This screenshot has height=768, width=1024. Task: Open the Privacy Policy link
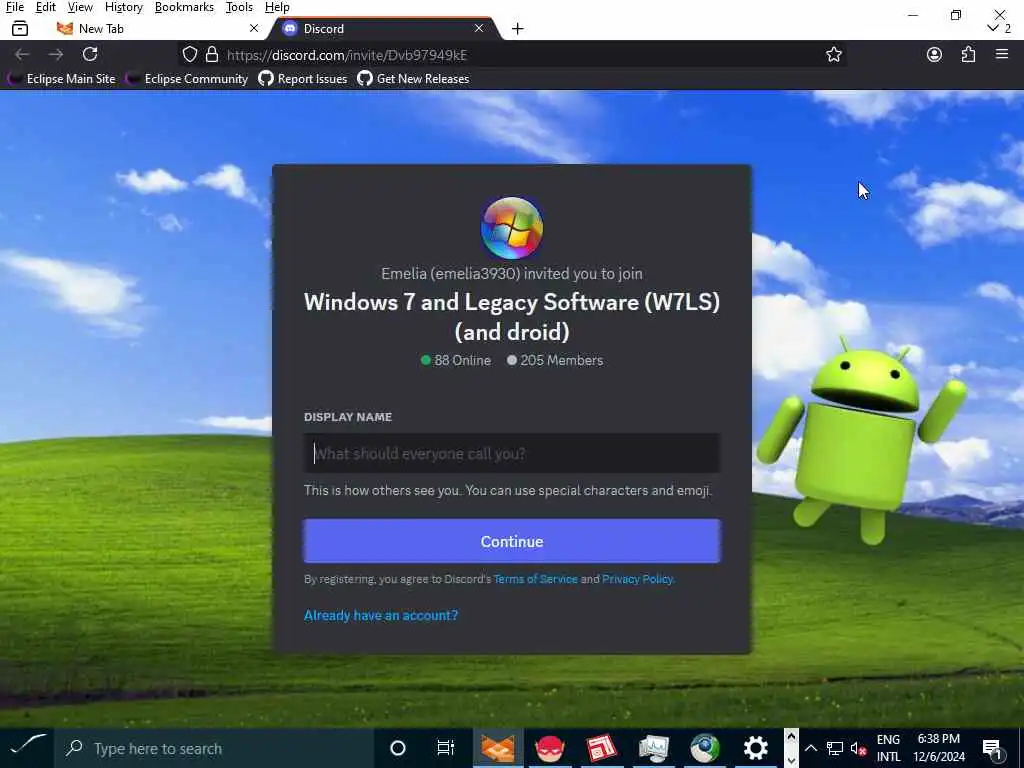pyautogui.click(x=637, y=579)
